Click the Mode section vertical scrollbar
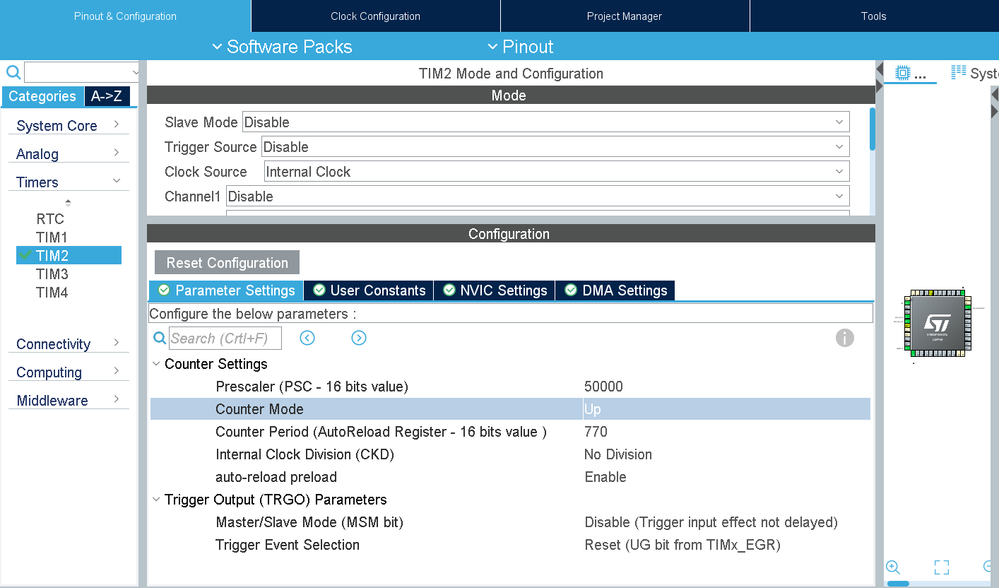This screenshot has width=999, height=588. tap(872, 129)
